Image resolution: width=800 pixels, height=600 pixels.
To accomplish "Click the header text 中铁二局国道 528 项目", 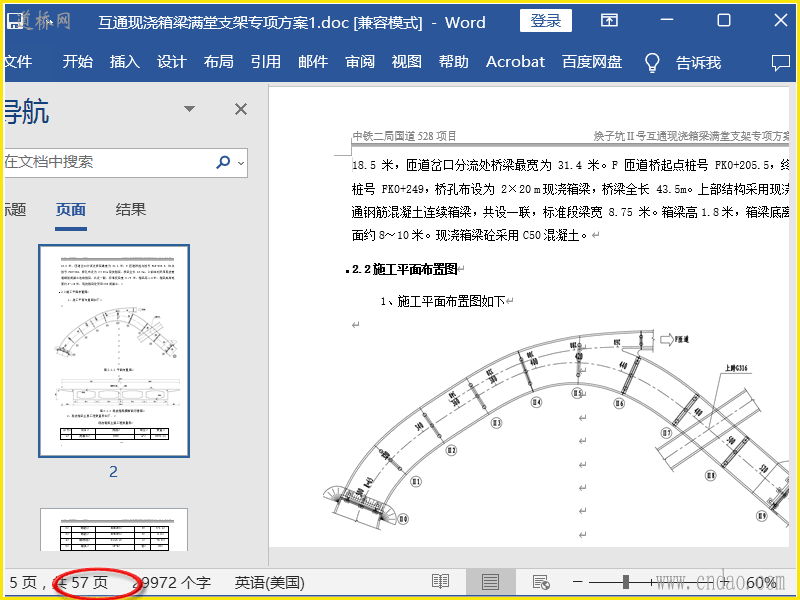I will (x=404, y=136).
